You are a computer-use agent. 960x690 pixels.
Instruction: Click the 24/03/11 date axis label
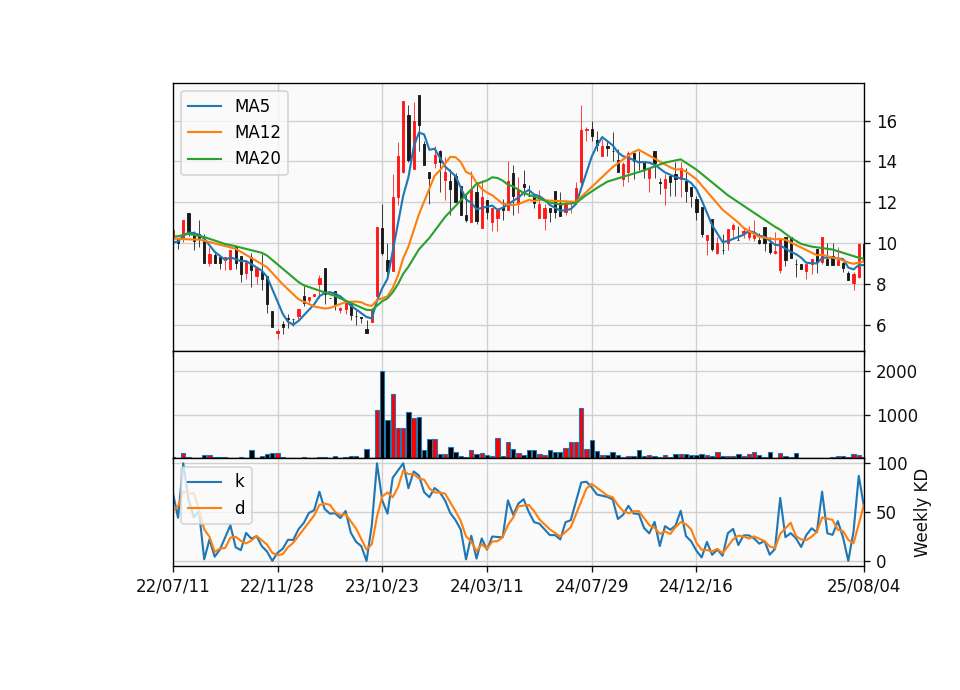click(x=487, y=586)
